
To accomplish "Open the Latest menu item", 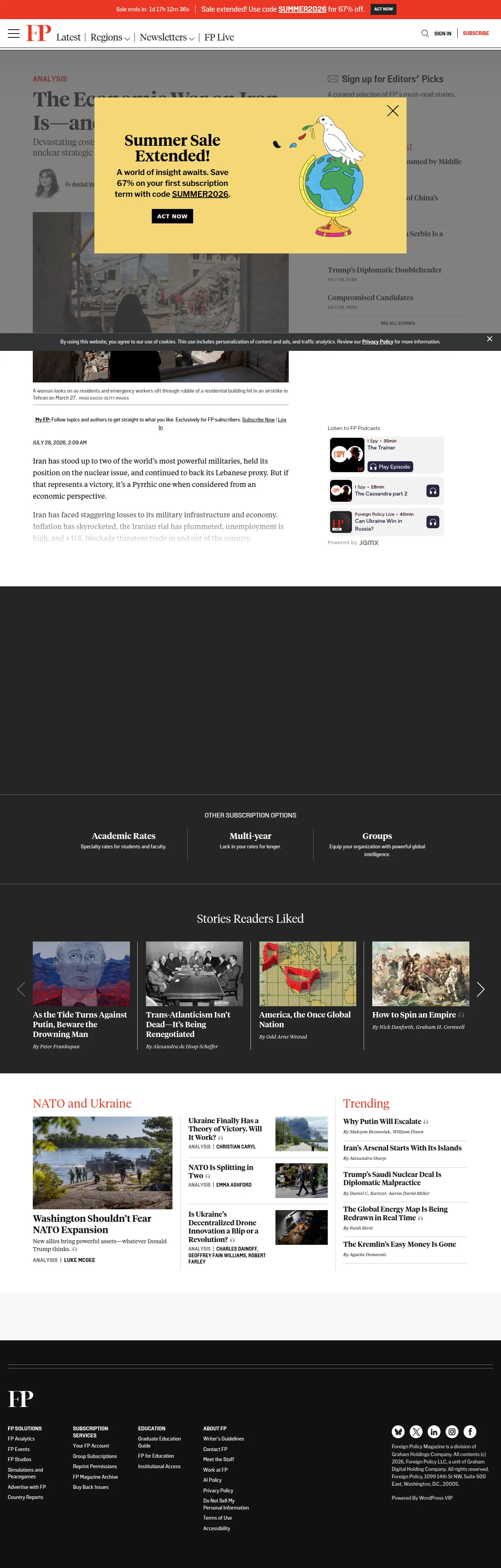I will click(x=68, y=37).
